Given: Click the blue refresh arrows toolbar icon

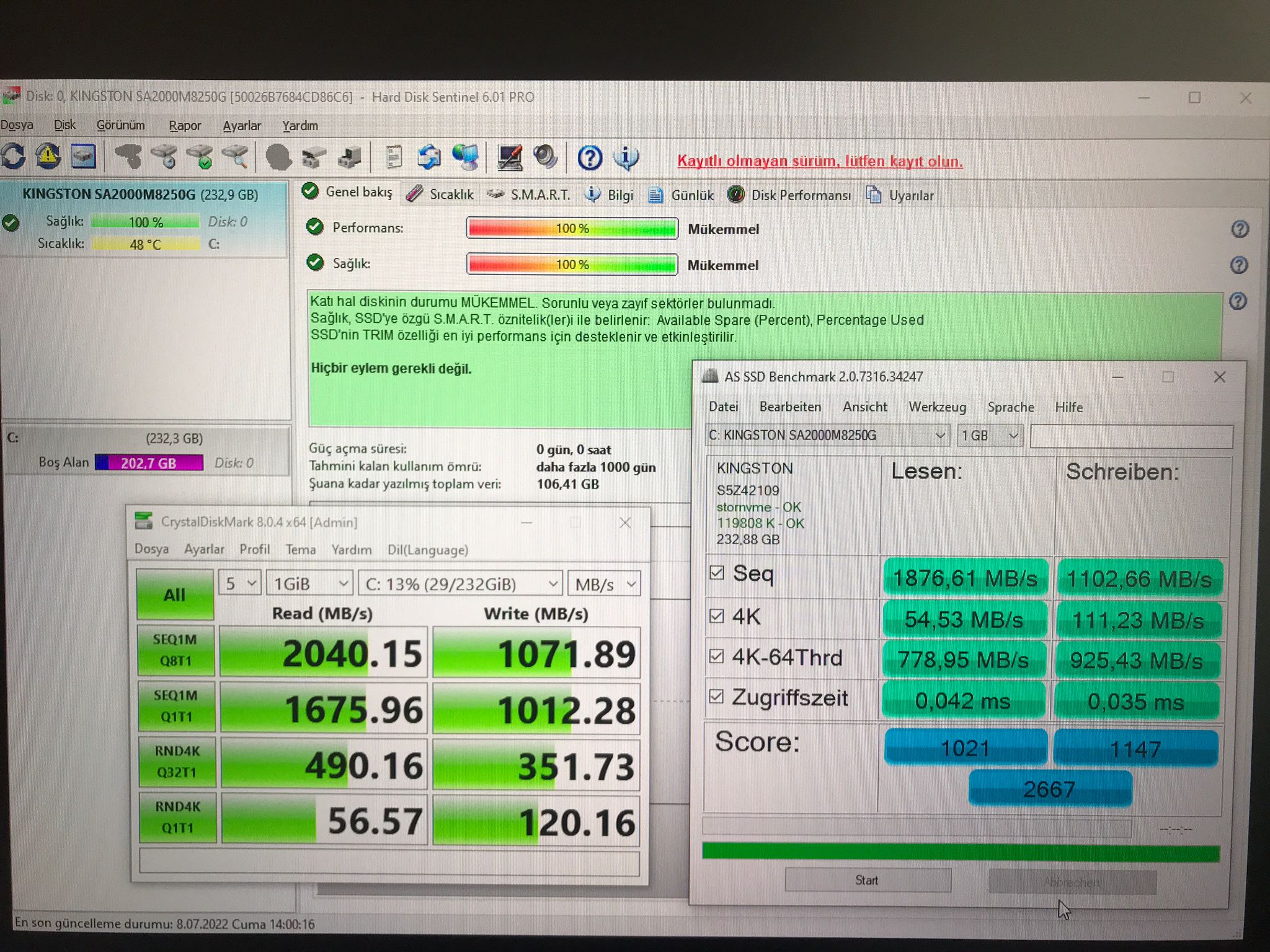Looking at the screenshot, I should (x=14, y=157).
